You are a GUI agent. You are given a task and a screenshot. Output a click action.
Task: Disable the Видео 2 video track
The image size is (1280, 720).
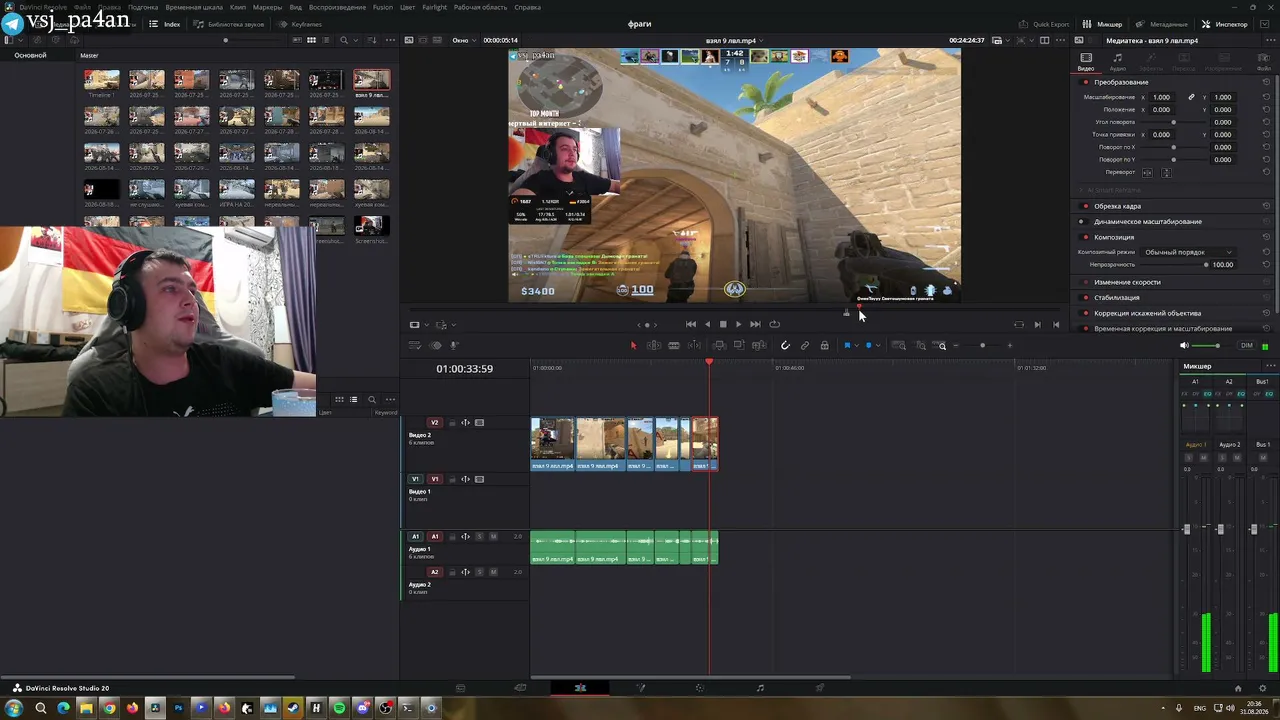click(x=479, y=423)
